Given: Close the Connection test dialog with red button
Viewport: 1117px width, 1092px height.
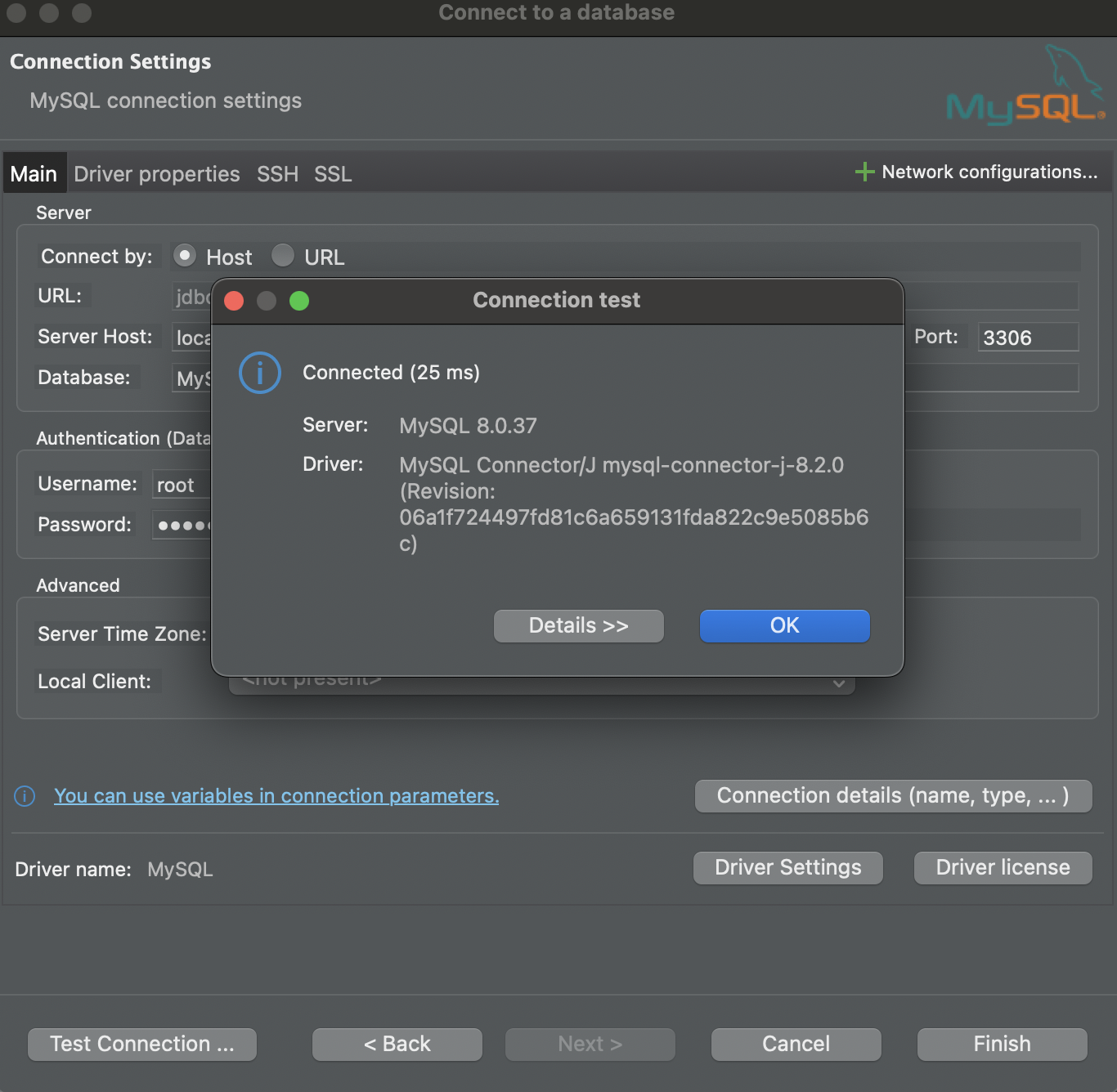Looking at the screenshot, I should [x=234, y=301].
